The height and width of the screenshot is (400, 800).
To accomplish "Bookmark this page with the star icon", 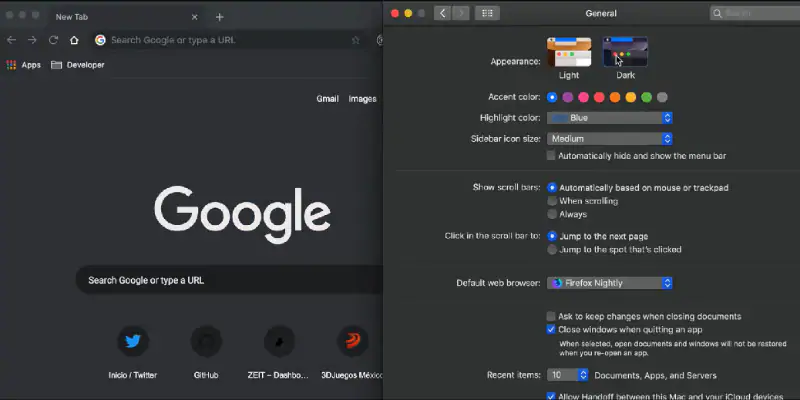I will 356,40.
